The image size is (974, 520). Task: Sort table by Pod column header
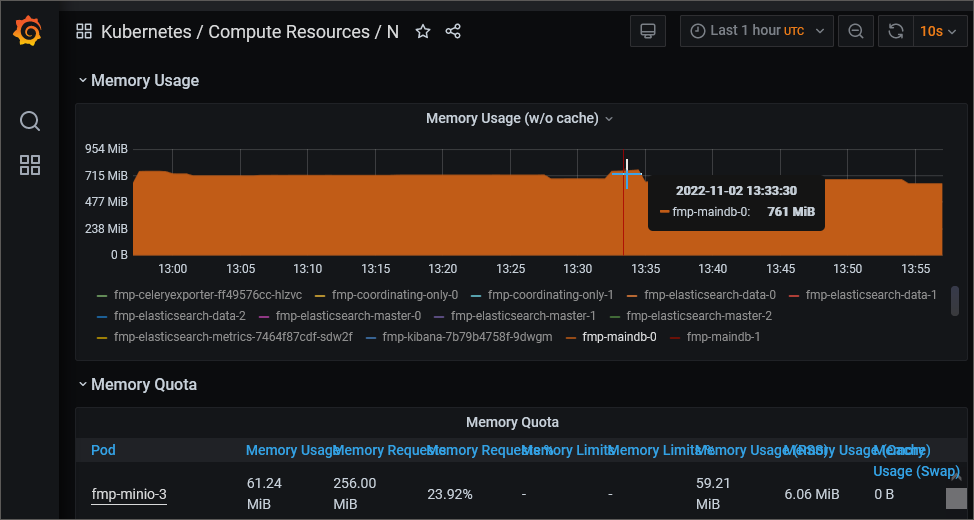pos(104,451)
